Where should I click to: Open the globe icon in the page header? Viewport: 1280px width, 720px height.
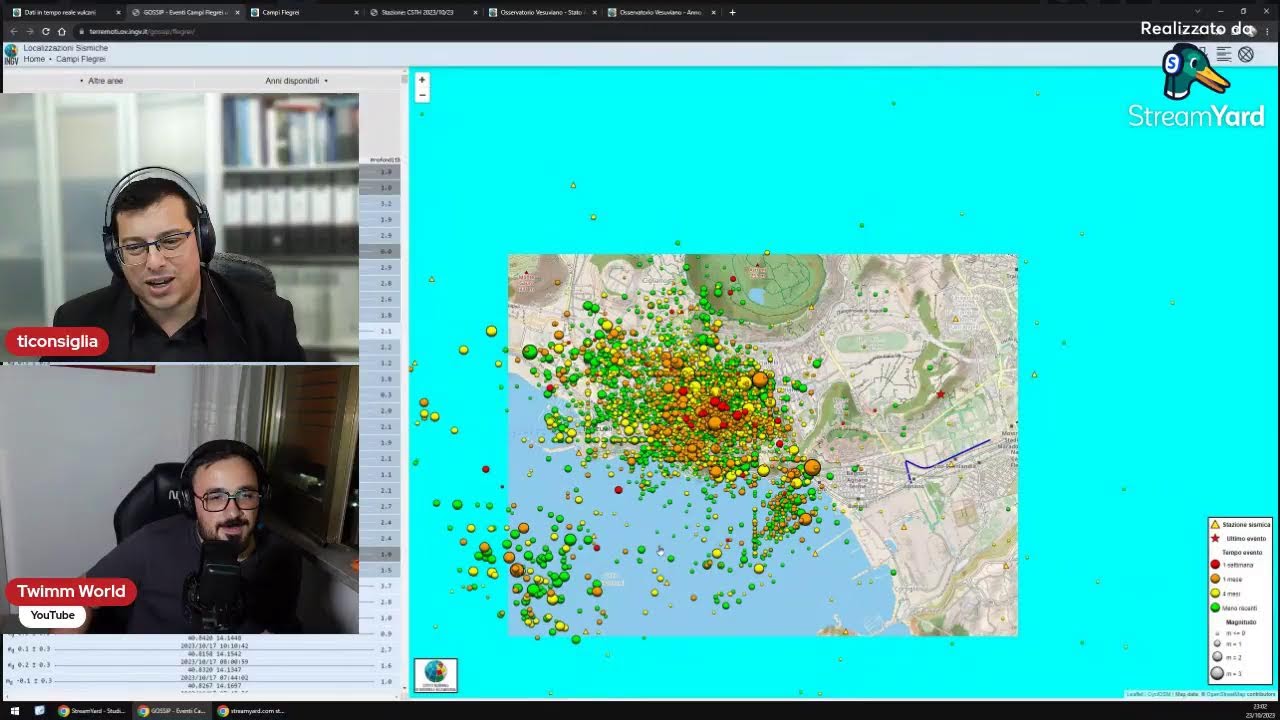[1246, 54]
